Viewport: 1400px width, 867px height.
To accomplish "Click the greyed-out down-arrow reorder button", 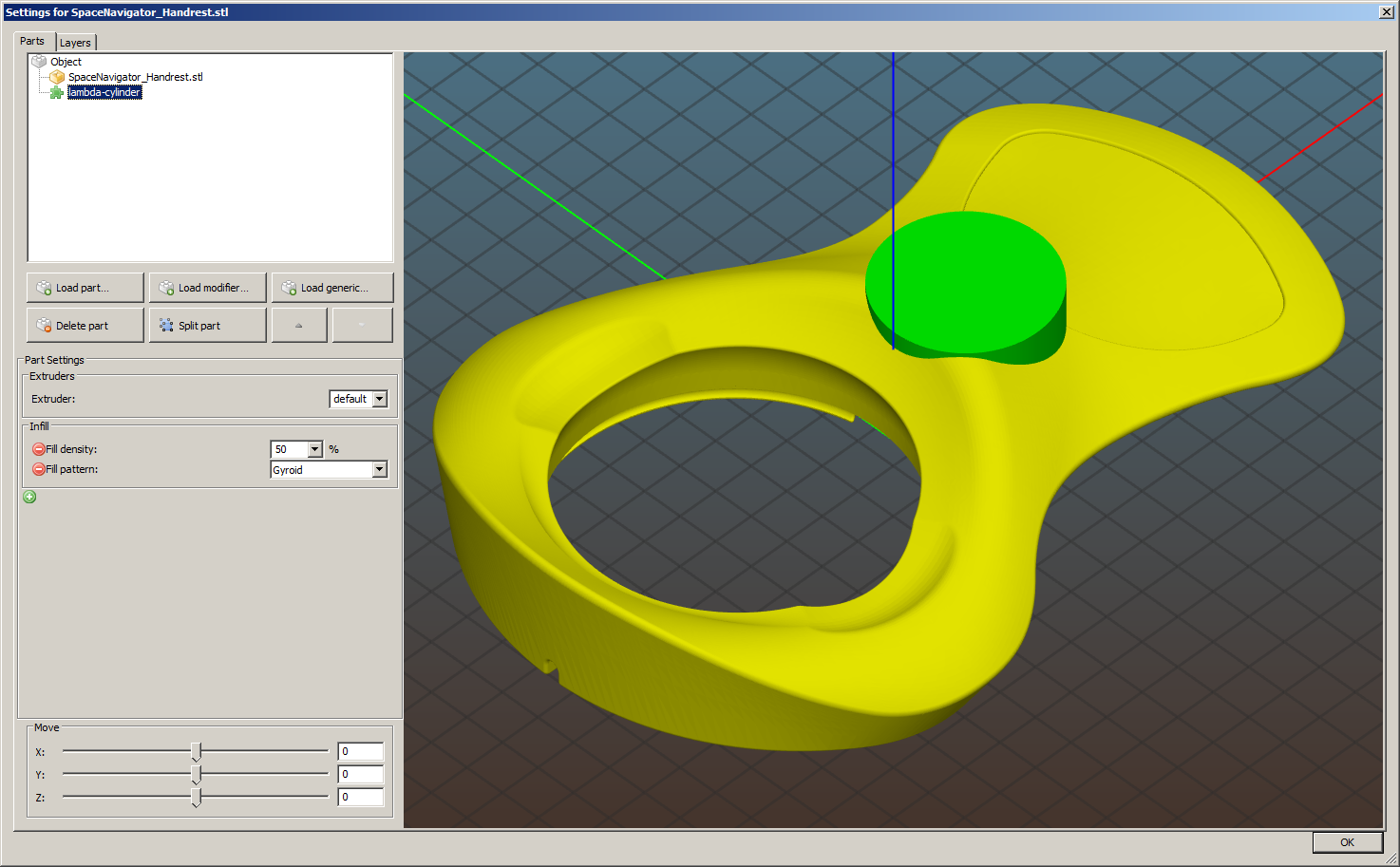I will [362, 326].
